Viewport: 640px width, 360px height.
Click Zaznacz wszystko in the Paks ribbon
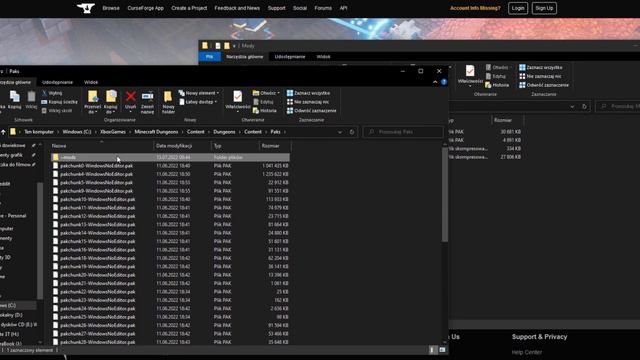point(308,93)
